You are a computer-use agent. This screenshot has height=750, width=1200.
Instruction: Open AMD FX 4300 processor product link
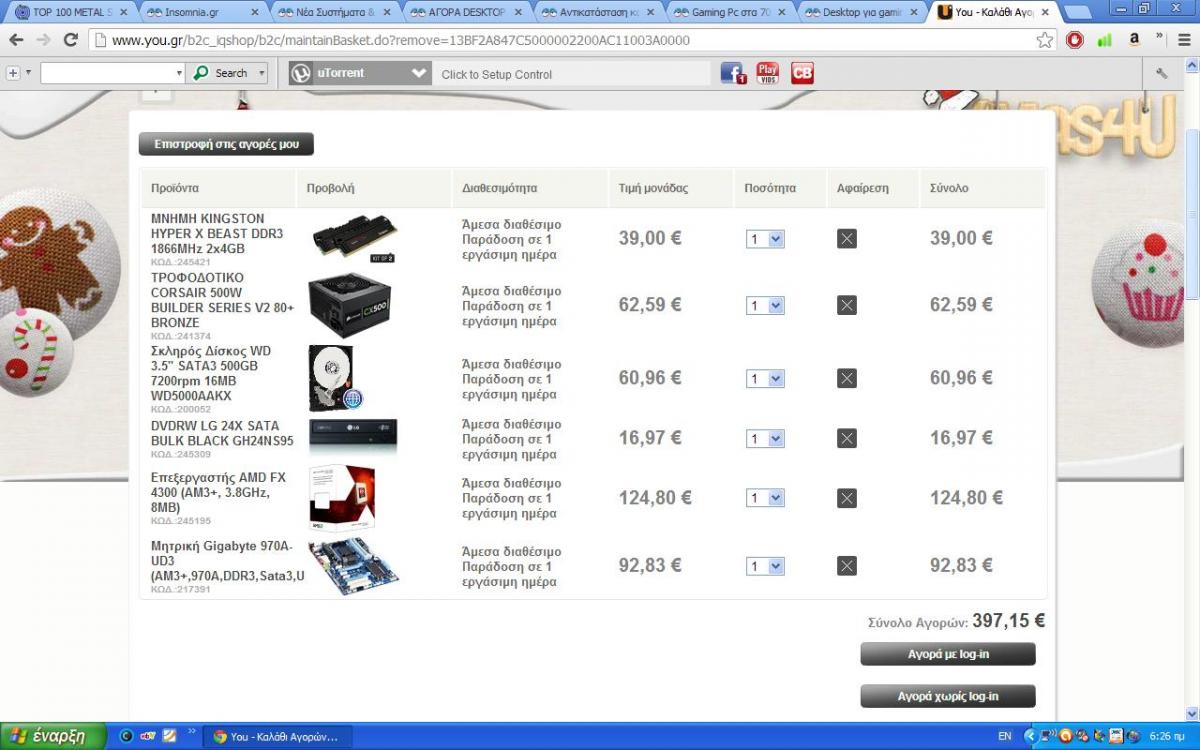pyautogui.click(x=218, y=493)
